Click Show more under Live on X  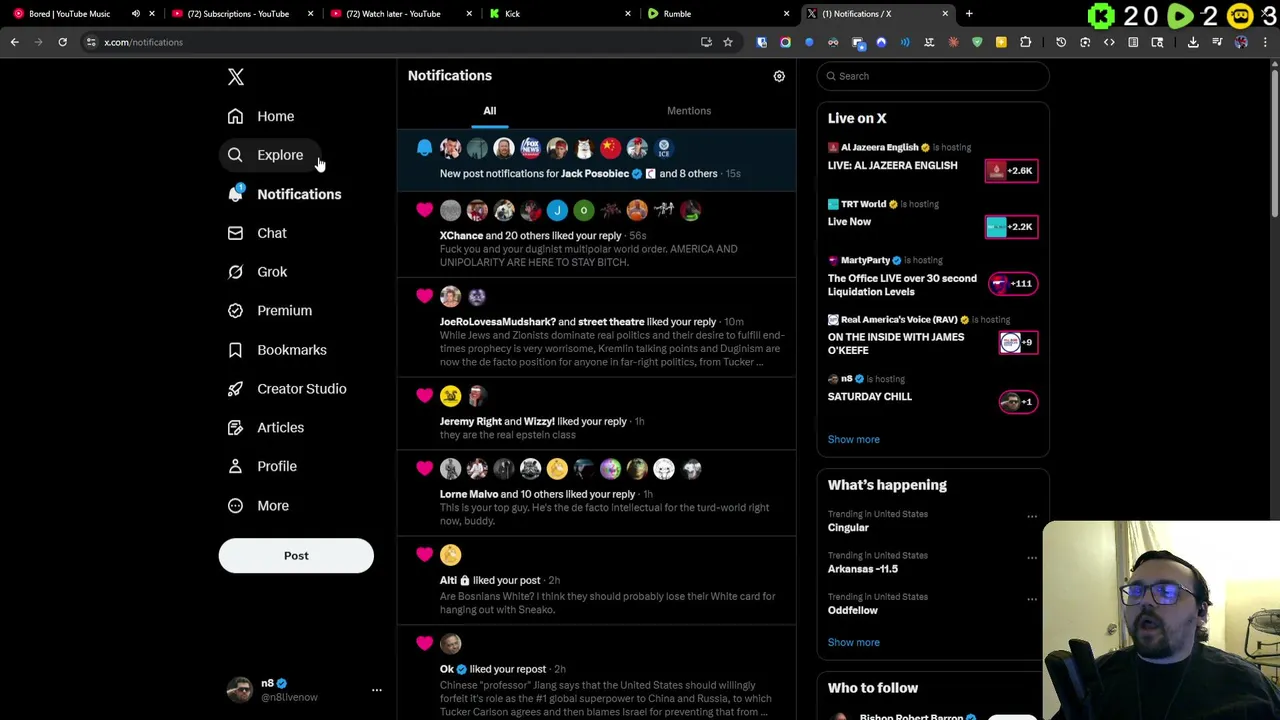point(853,439)
